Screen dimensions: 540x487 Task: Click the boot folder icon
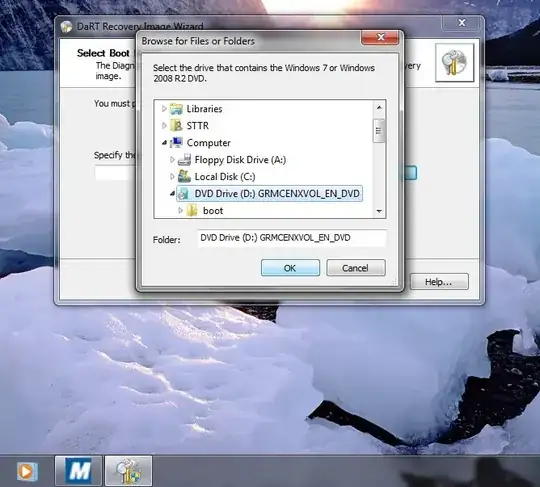(x=192, y=210)
